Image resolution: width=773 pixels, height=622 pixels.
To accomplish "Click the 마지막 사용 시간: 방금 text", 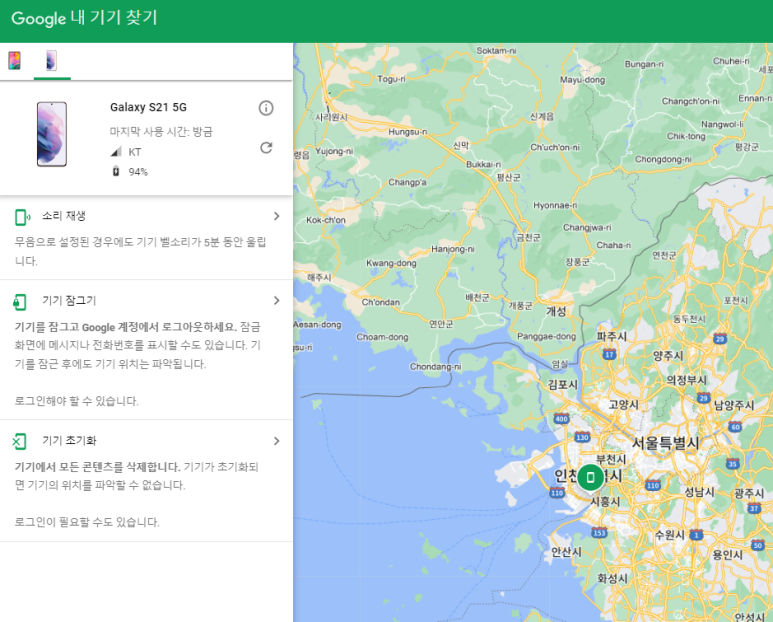I will pyautogui.click(x=161, y=132).
